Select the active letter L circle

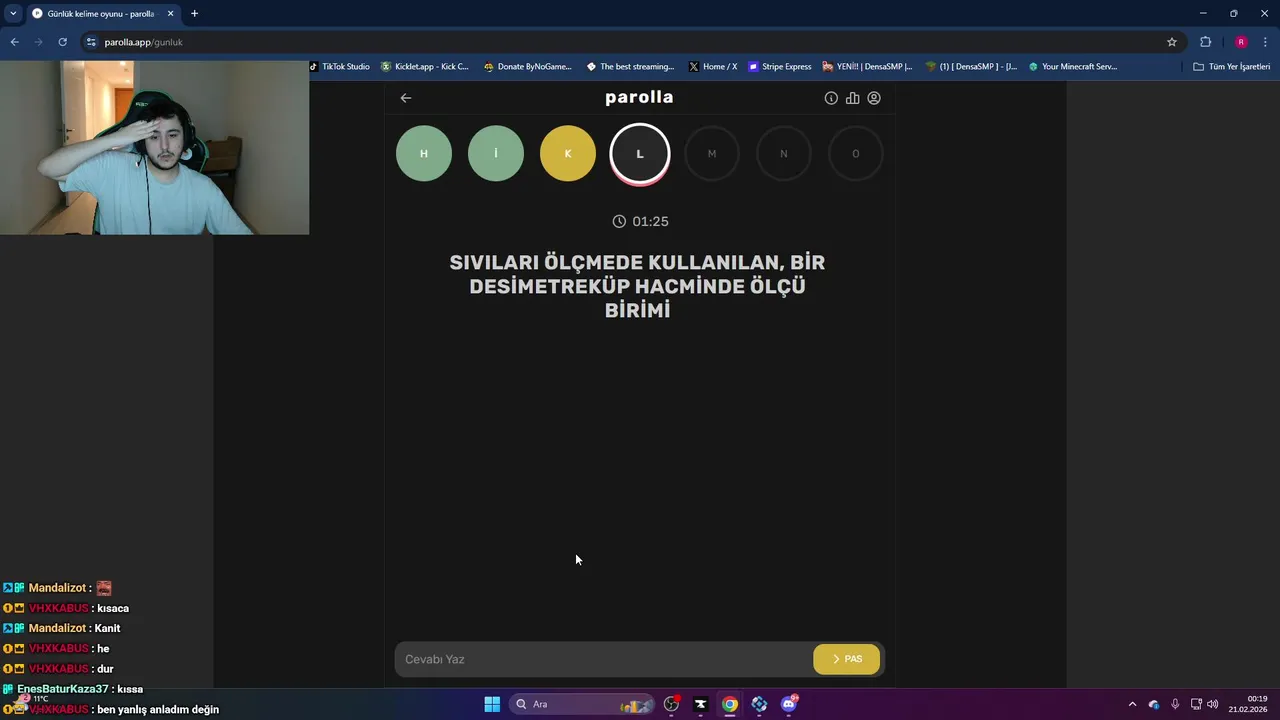(x=640, y=154)
